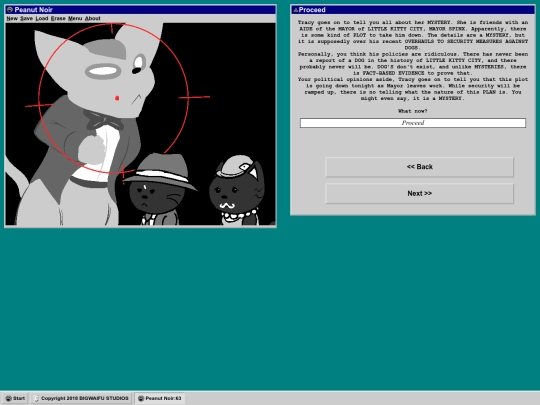Click the cat wearing pearl necklace
This screenshot has width=540, height=405.
237,190
